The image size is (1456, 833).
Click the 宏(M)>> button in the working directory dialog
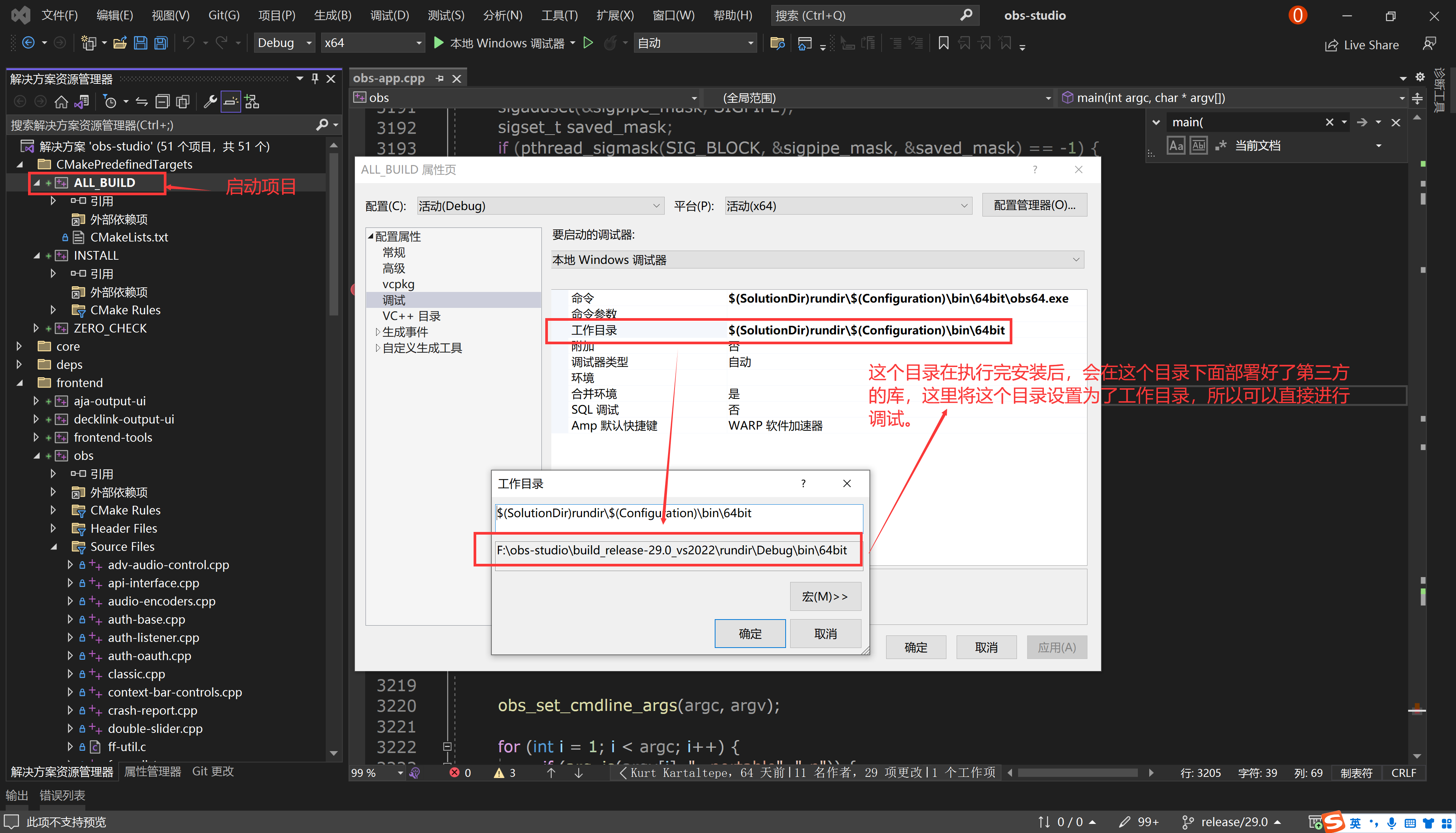coord(825,596)
